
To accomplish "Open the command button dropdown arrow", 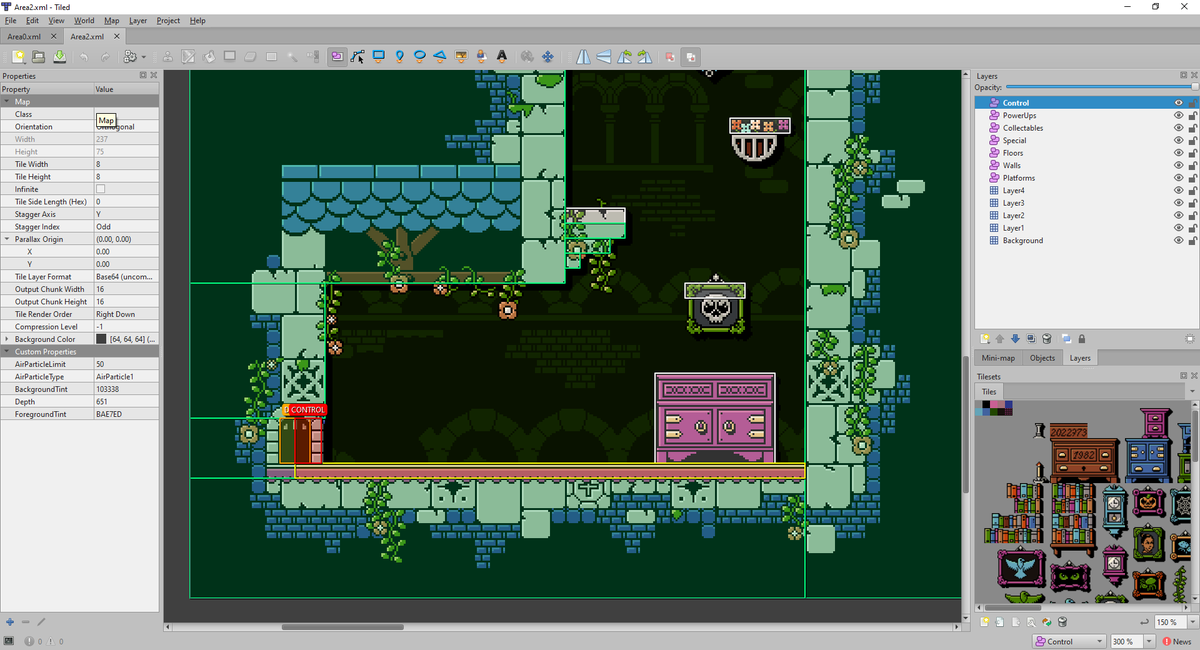I will pos(143,56).
